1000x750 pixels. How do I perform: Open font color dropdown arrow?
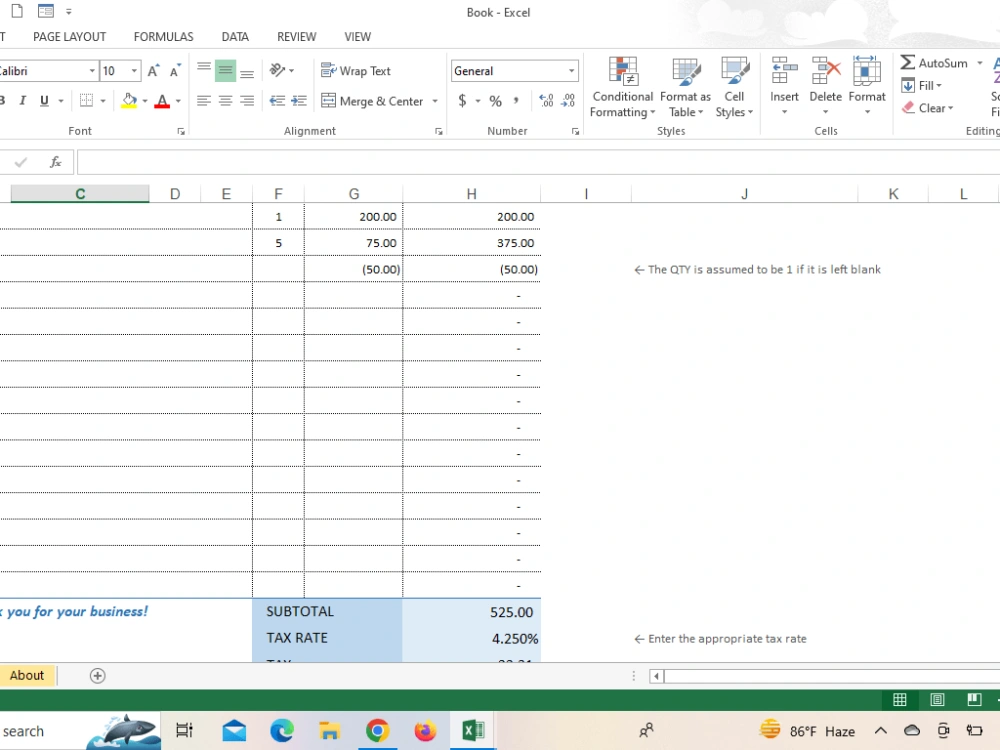178,101
